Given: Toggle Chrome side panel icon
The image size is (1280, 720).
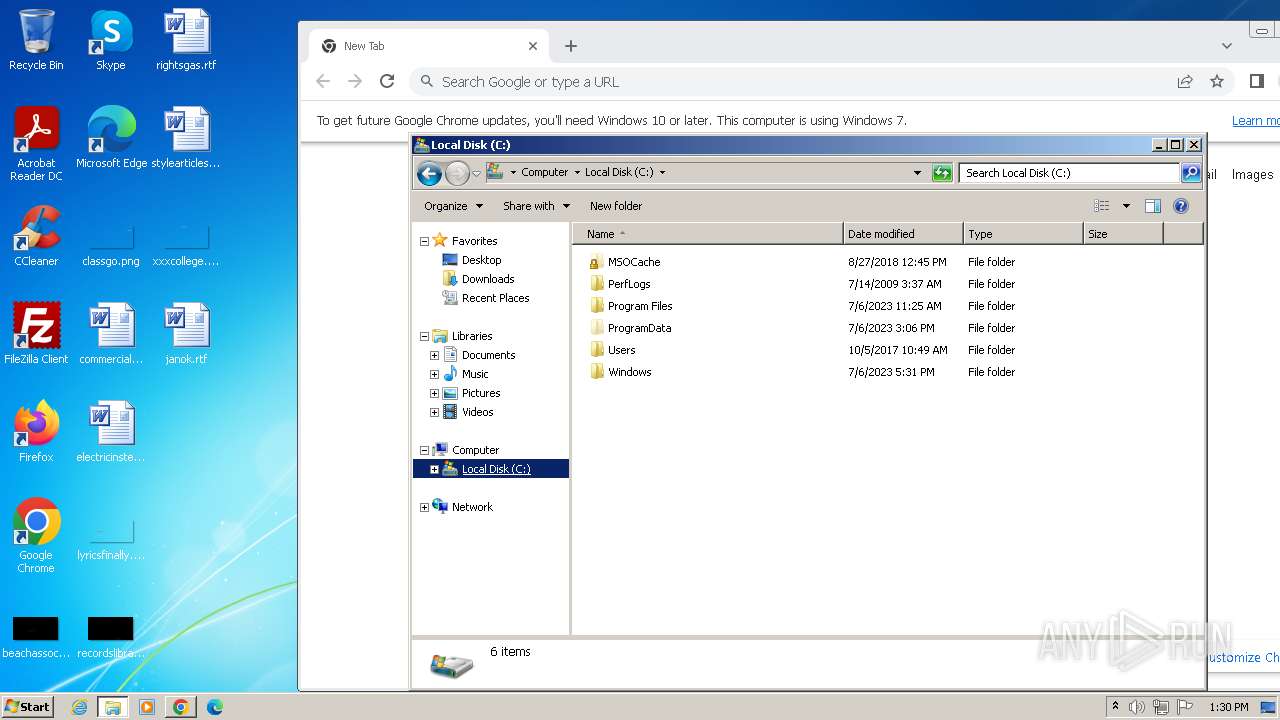Looking at the screenshot, I should (x=1257, y=82).
